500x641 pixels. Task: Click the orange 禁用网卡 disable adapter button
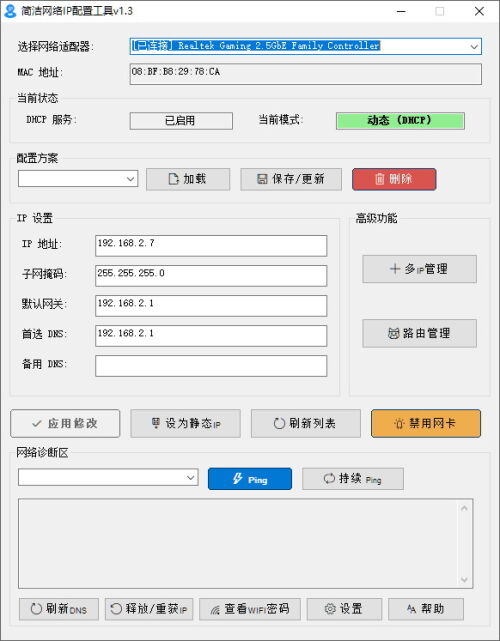pos(426,424)
